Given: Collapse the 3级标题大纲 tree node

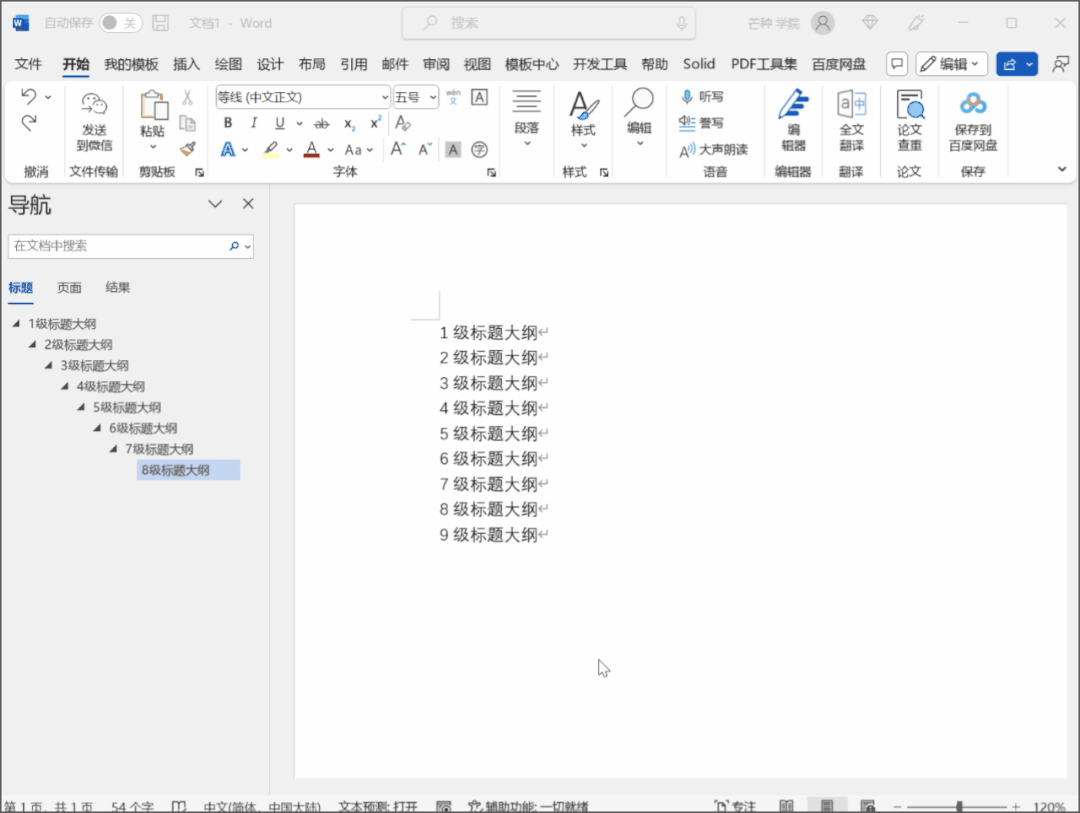Looking at the screenshot, I should point(48,365).
